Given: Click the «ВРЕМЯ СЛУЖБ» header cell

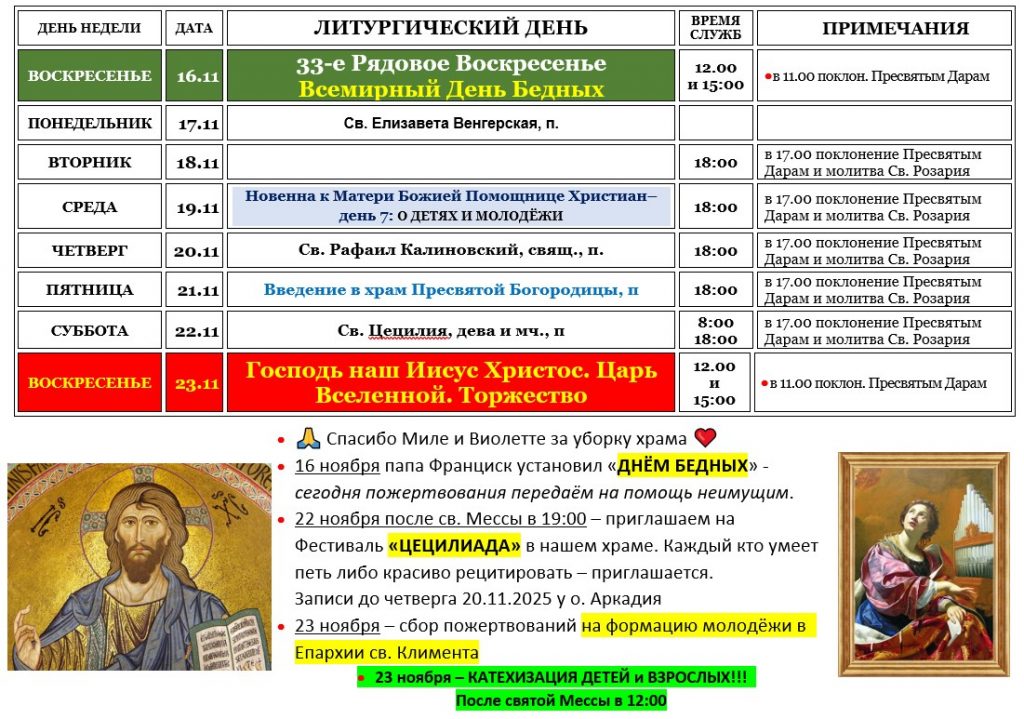Looking at the screenshot, I should pos(715,28).
